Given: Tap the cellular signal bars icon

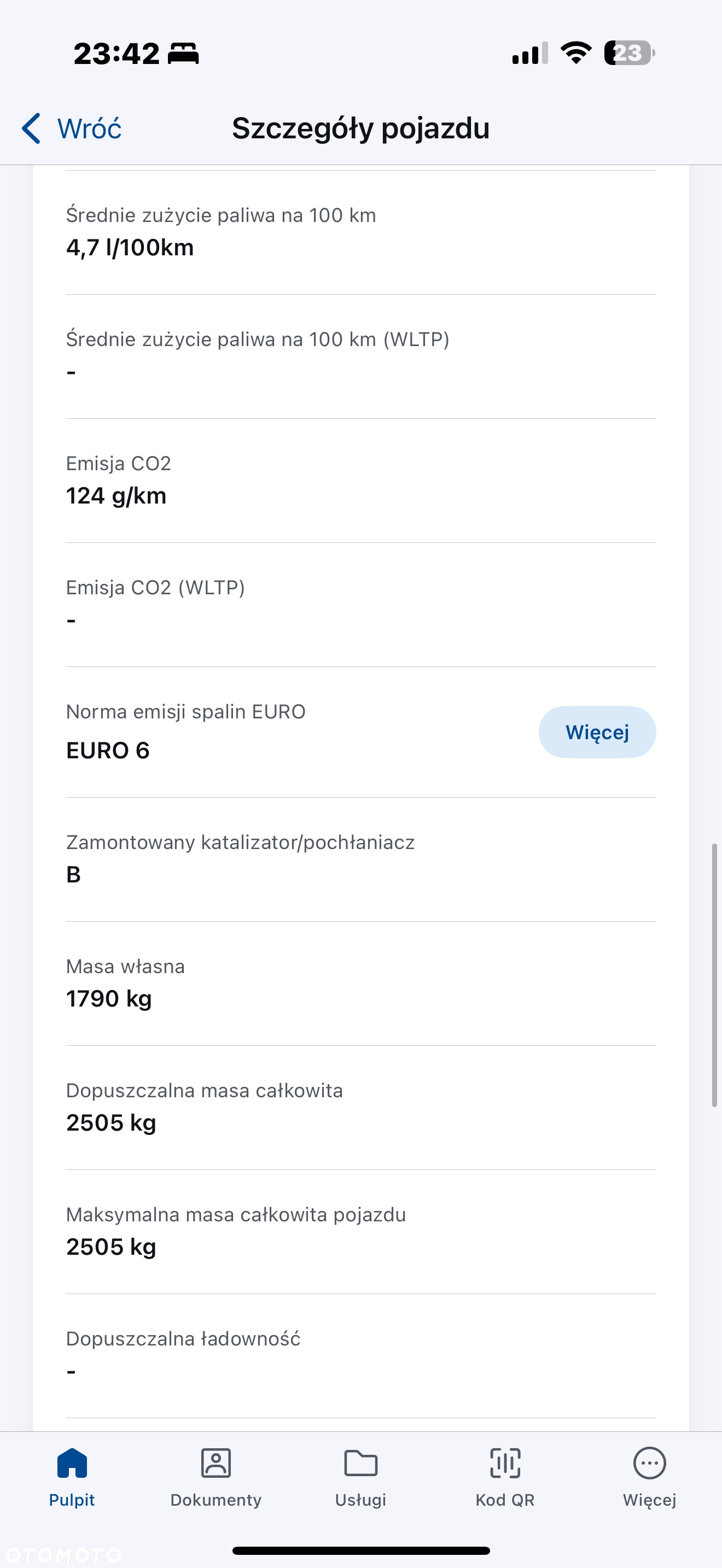Looking at the screenshot, I should 529,53.
